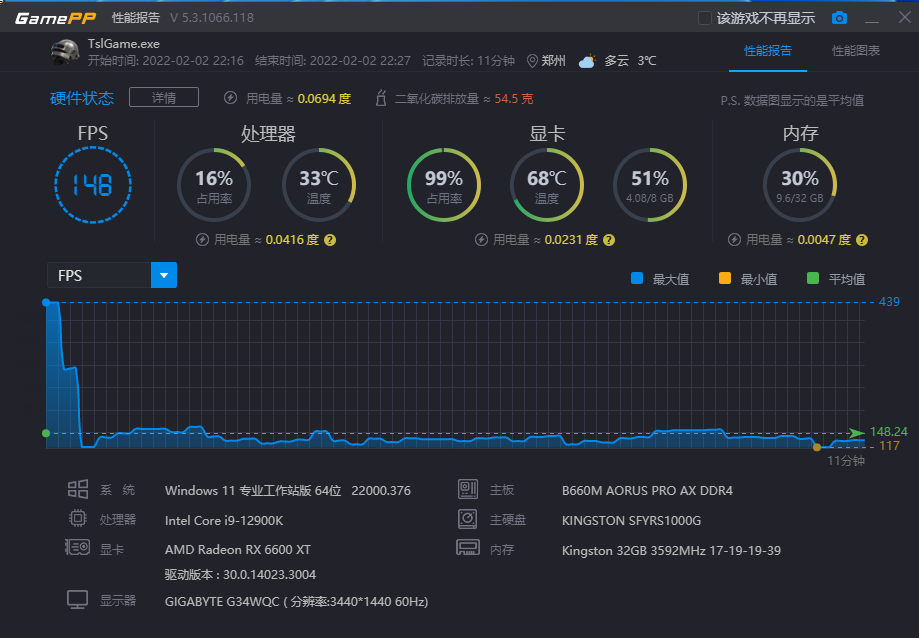
Task: Click the monitor icon beside 显示器
Action: coord(77,599)
